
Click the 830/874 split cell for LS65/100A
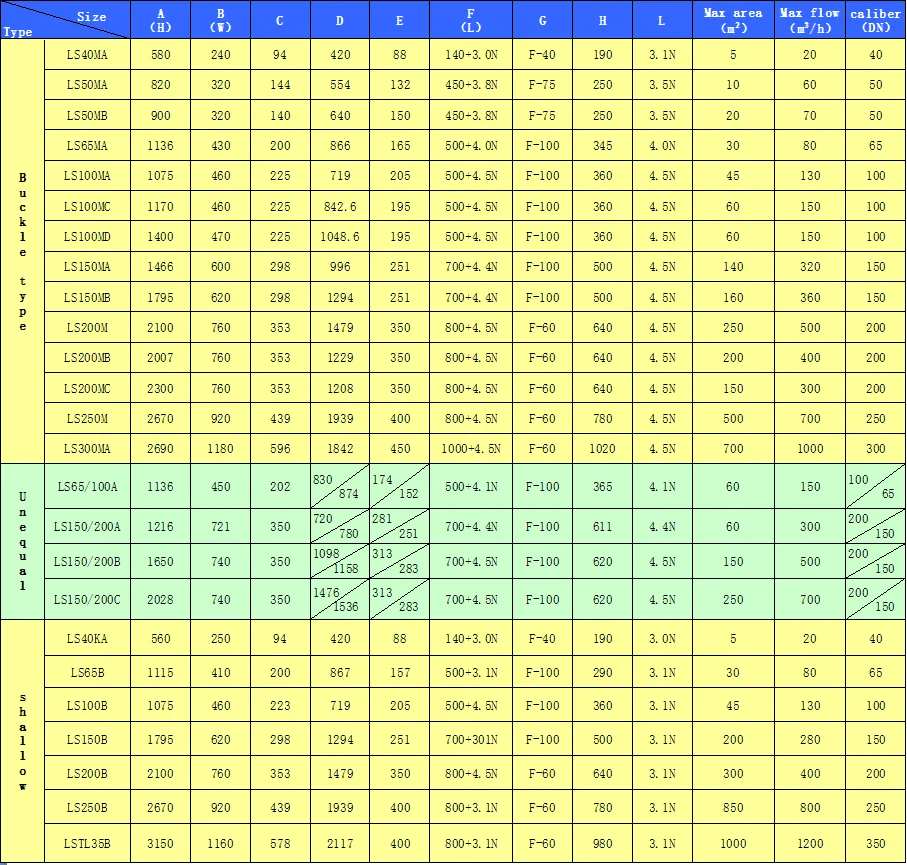click(340, 486)
